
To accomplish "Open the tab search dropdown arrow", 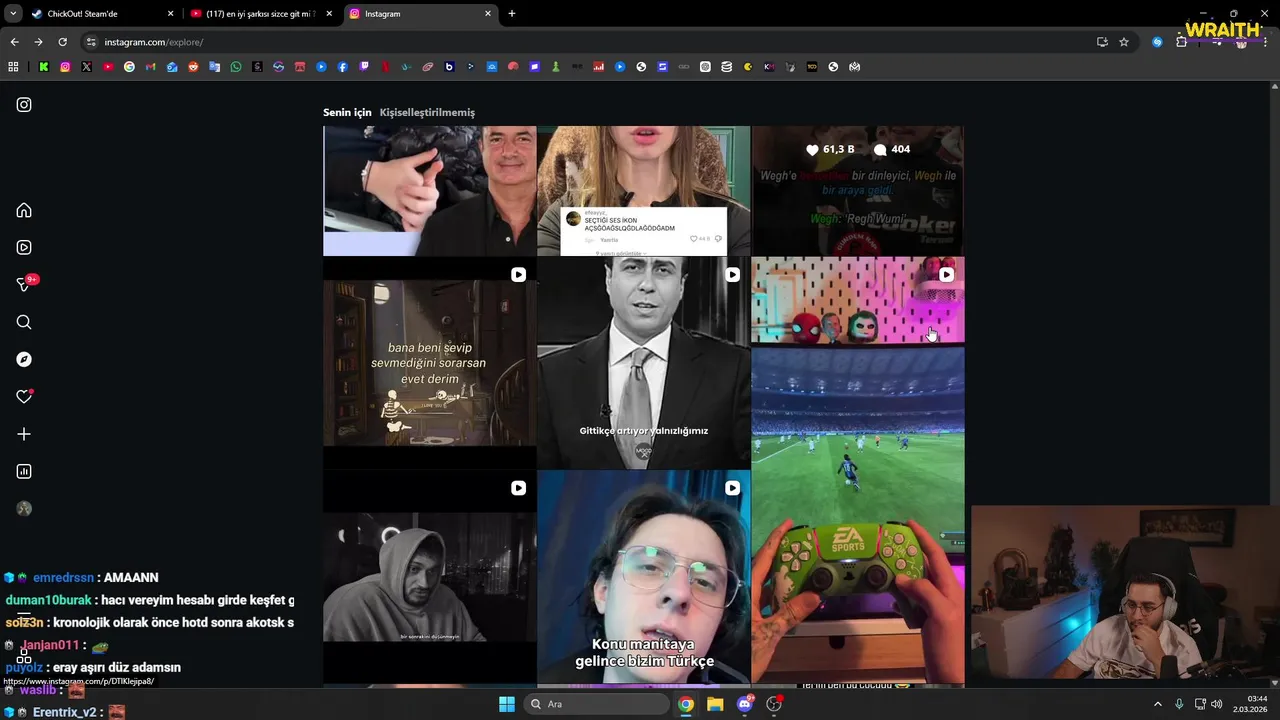I will tap(13, 14).
